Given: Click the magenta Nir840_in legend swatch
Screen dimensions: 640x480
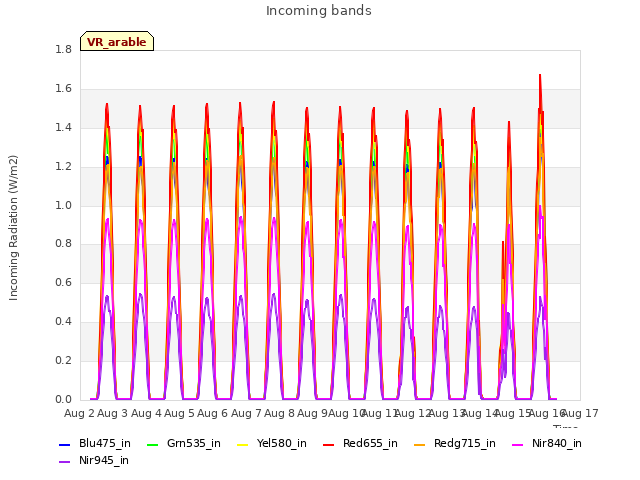Looking at the screenshot, I should click(x=518, y=444).
